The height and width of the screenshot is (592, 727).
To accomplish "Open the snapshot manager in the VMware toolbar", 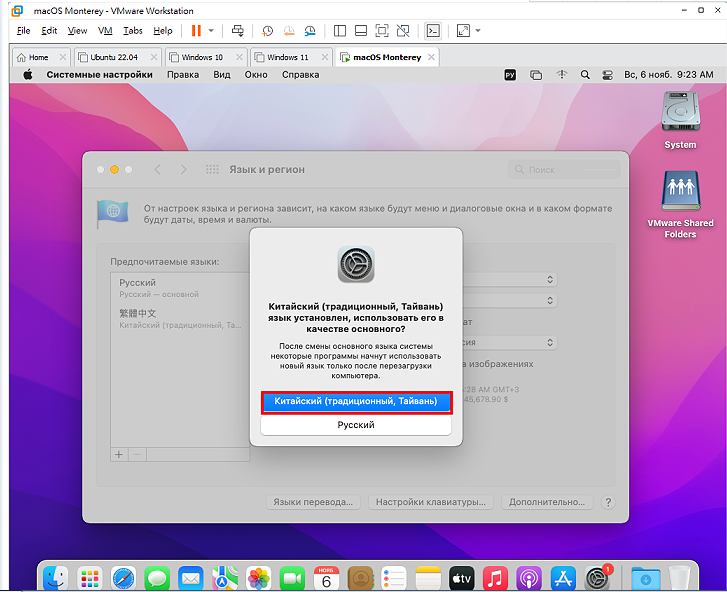I will pyautogui.click(x=310, y=31).
